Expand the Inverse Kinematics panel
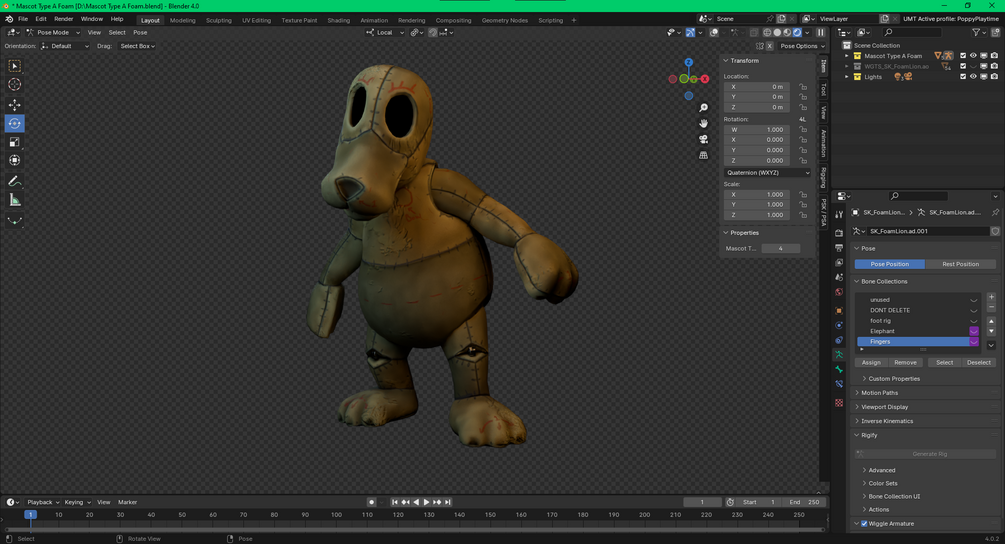 click(888, 421)
